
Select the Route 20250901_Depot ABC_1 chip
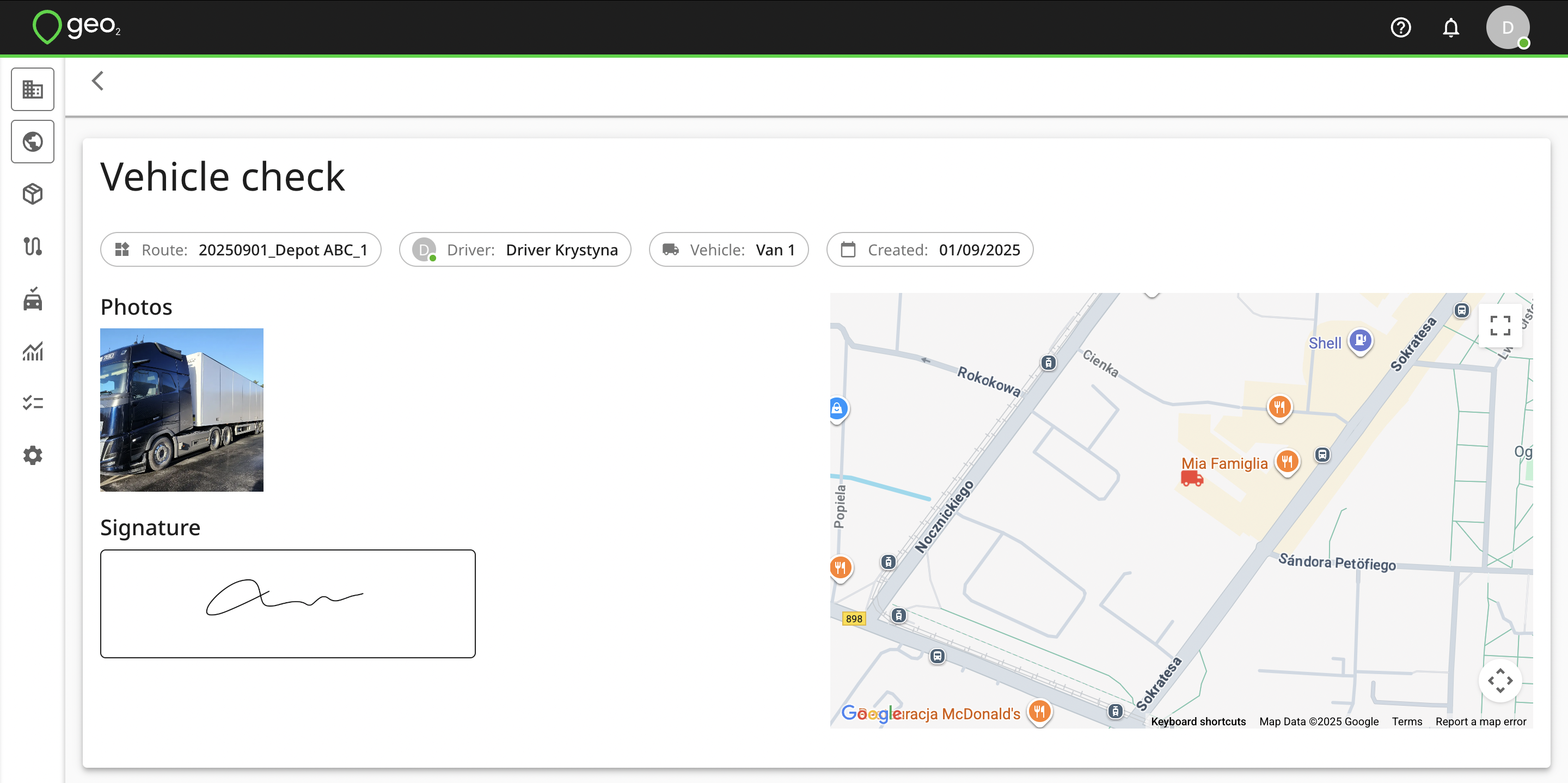pos(241,249)
